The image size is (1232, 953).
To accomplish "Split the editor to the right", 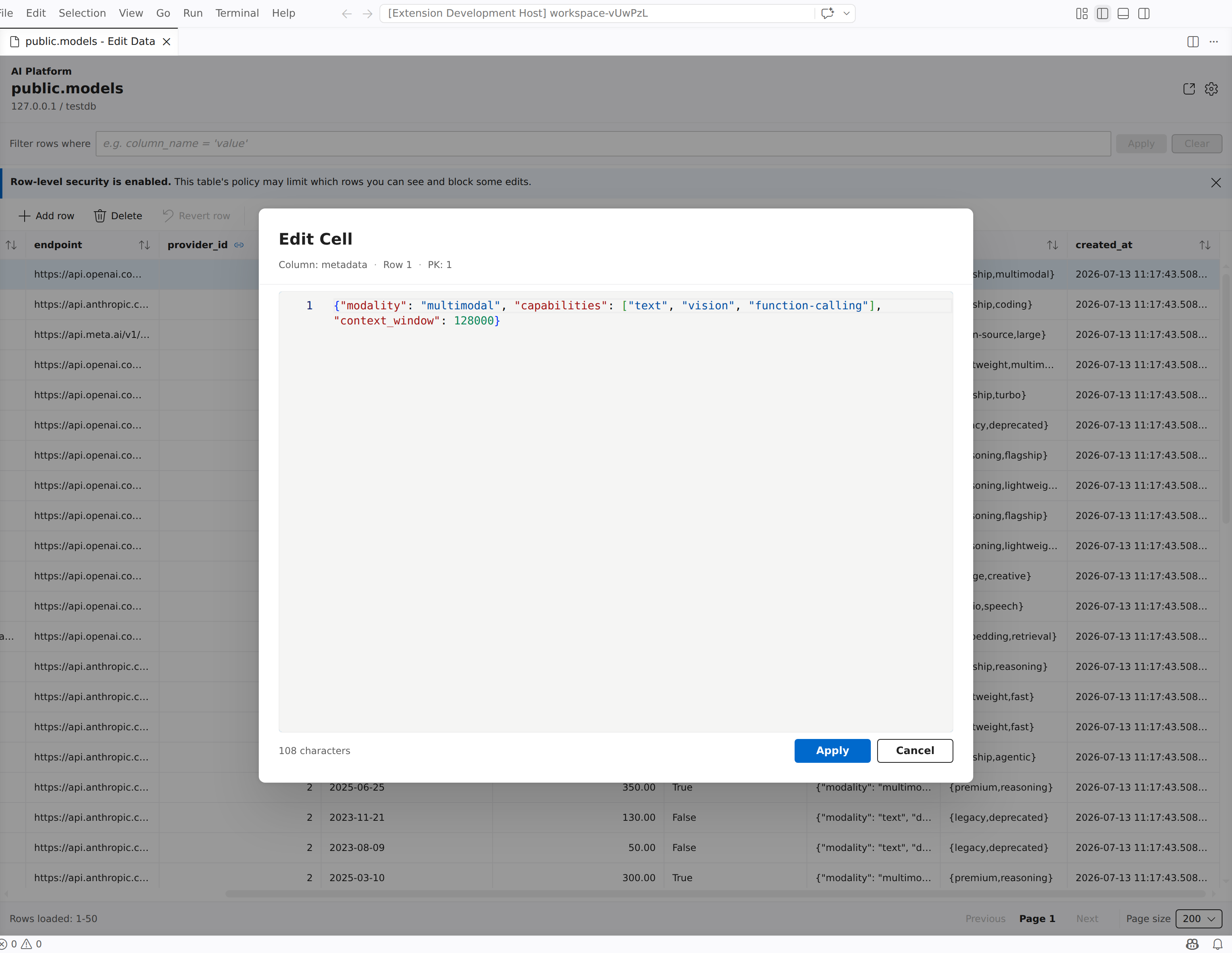I will tap(1193, 41).
